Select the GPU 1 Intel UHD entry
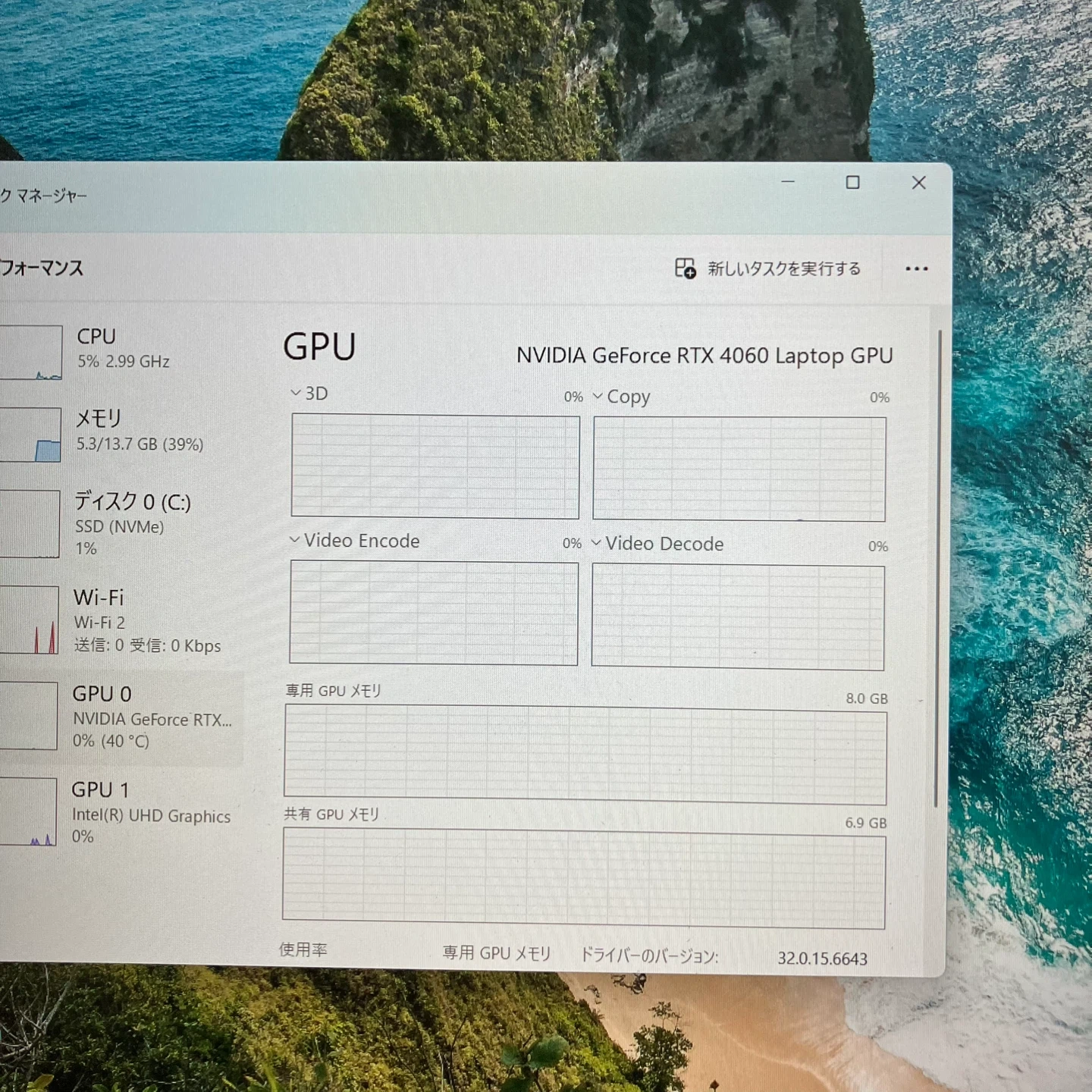1092x1092 pixels. [121, 813]
